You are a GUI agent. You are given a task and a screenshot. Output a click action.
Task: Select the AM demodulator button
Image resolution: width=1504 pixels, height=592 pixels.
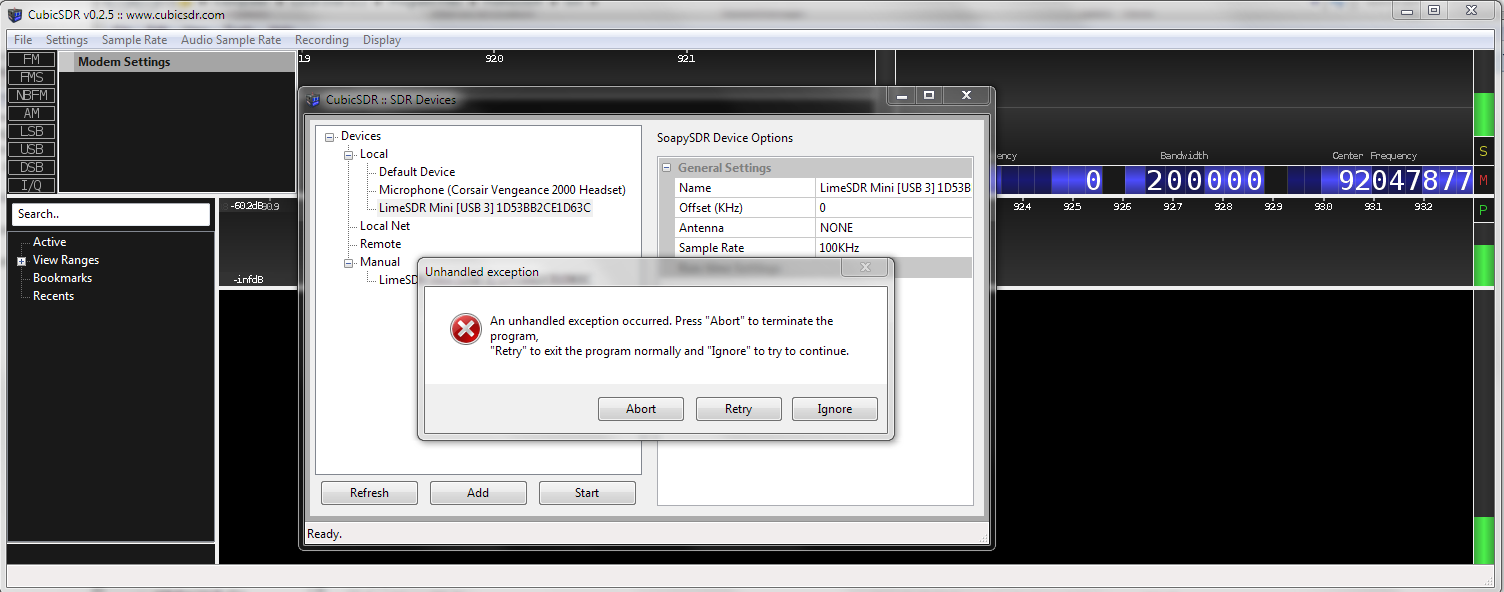[x=31, y=113]
